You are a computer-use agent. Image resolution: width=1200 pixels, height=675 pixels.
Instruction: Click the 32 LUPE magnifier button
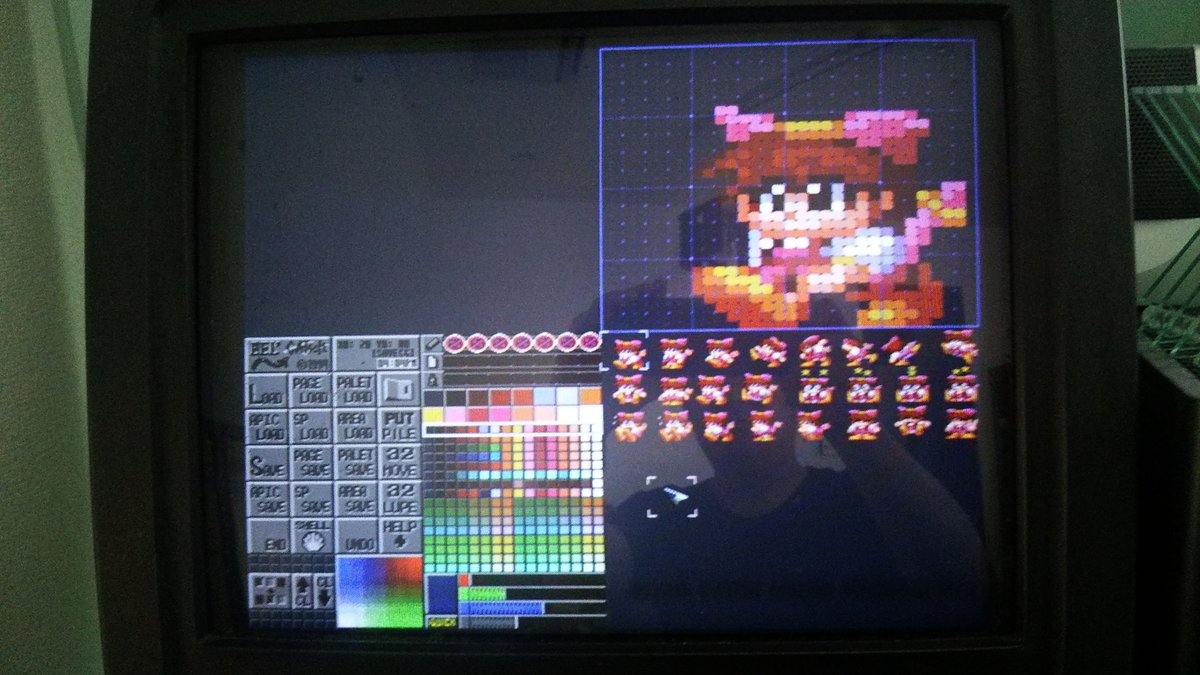point(399,499)
